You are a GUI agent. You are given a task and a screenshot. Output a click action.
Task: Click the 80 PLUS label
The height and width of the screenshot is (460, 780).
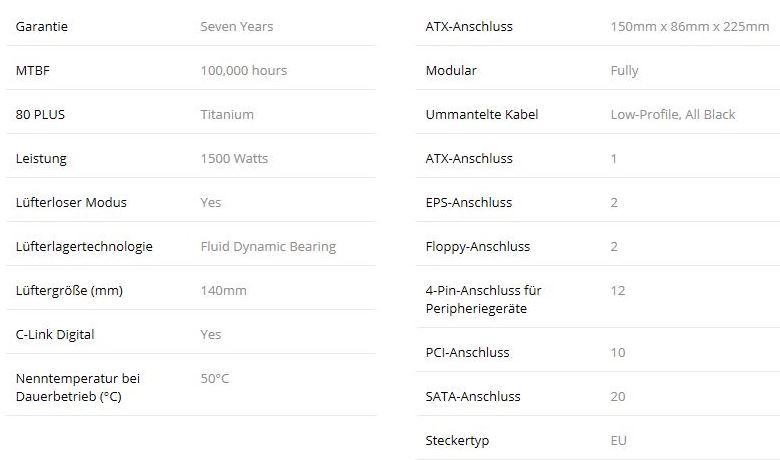(41, 115)
